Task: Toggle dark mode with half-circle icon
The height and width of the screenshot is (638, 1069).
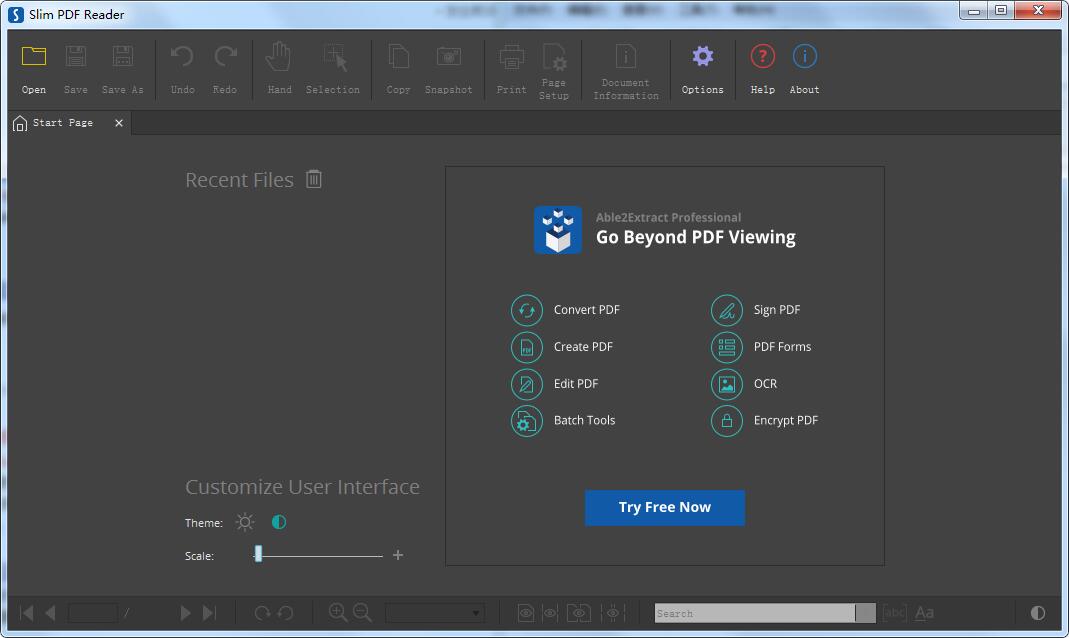Action: click(278, 522)
